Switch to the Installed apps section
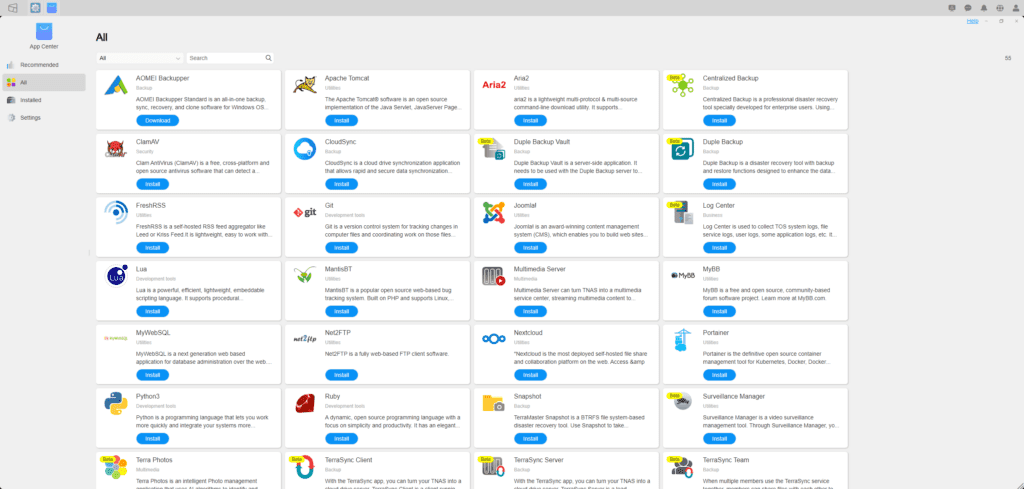Viewport: 1024px width, 489px height. point(30,100)
